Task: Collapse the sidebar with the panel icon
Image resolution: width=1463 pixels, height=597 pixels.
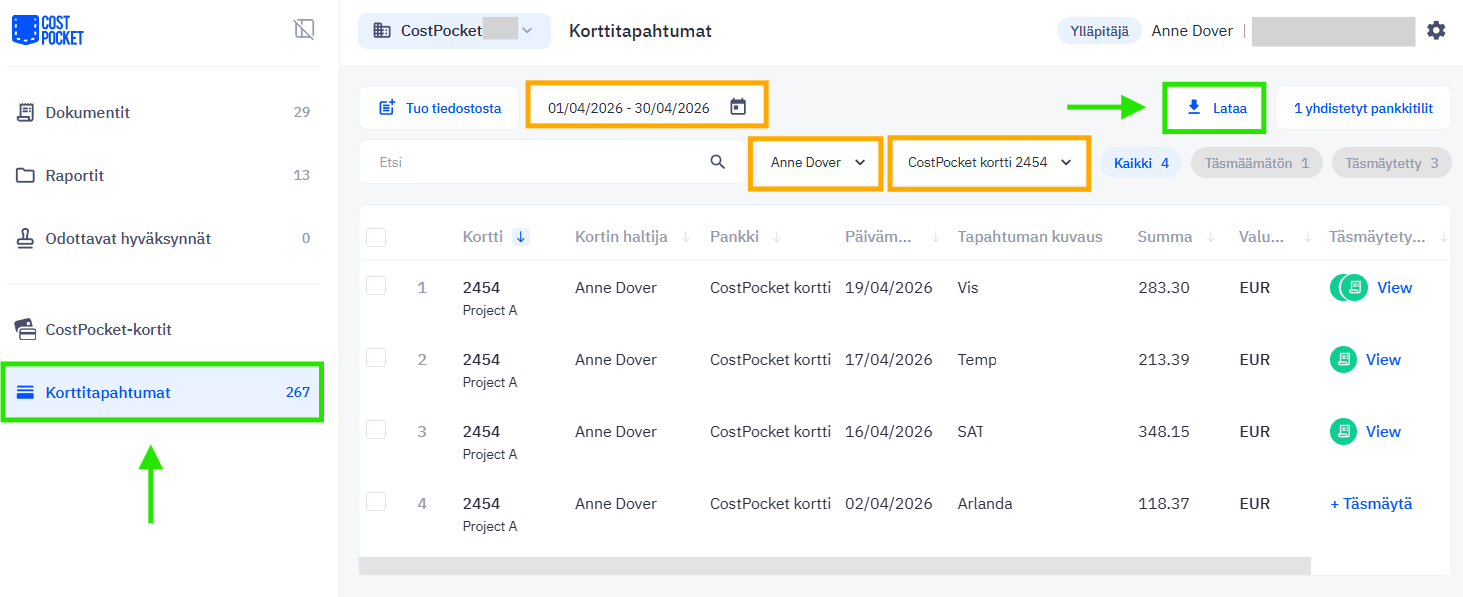Action: (304, 30)
